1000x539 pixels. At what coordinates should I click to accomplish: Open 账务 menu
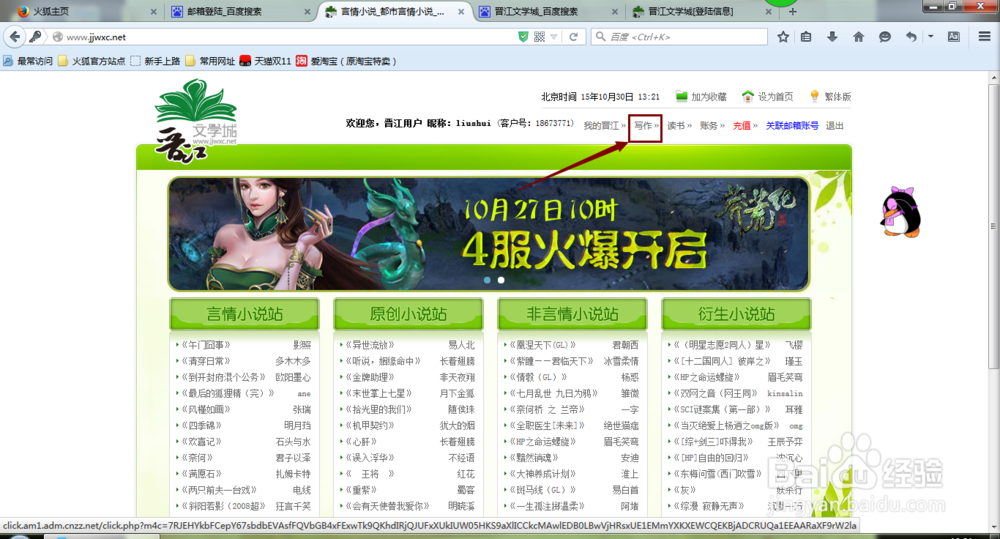click(712, 126)
